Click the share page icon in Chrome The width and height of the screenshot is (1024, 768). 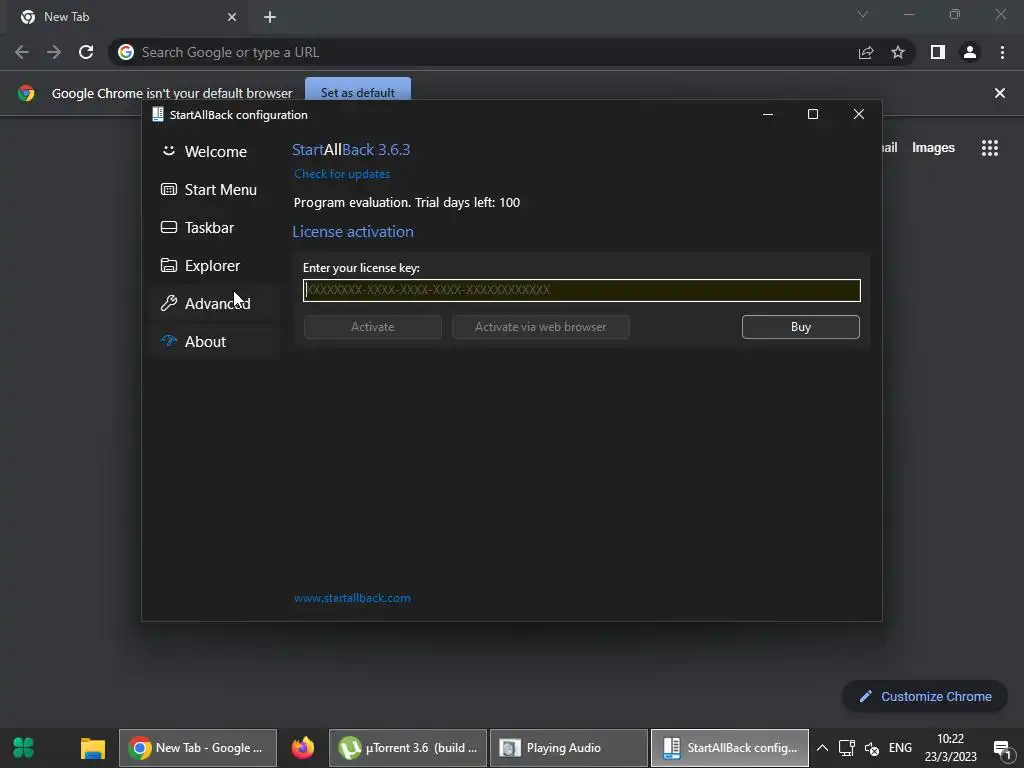[866, 52]
